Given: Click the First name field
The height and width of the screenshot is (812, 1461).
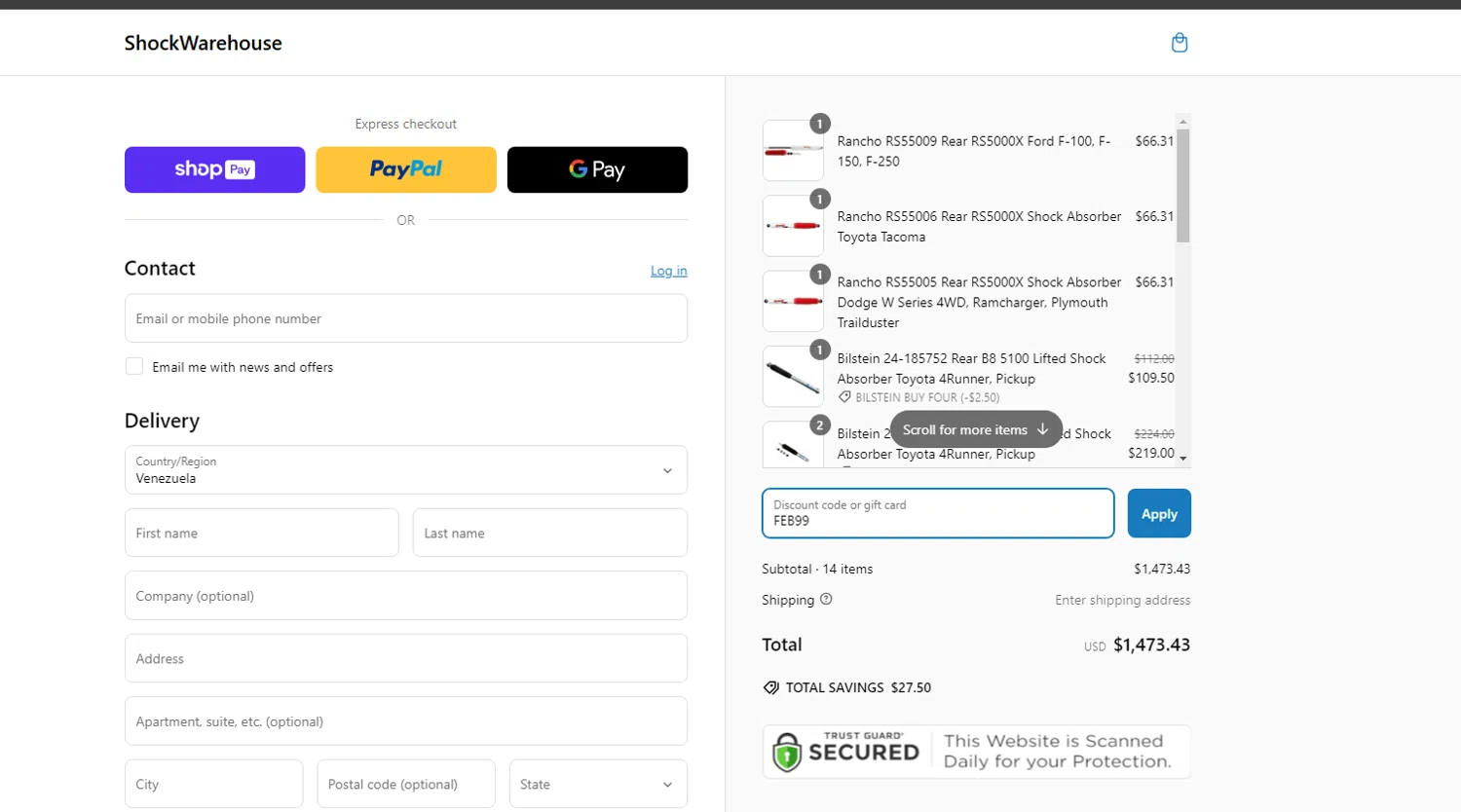Looking at the screenshot, I should [262, 533].
